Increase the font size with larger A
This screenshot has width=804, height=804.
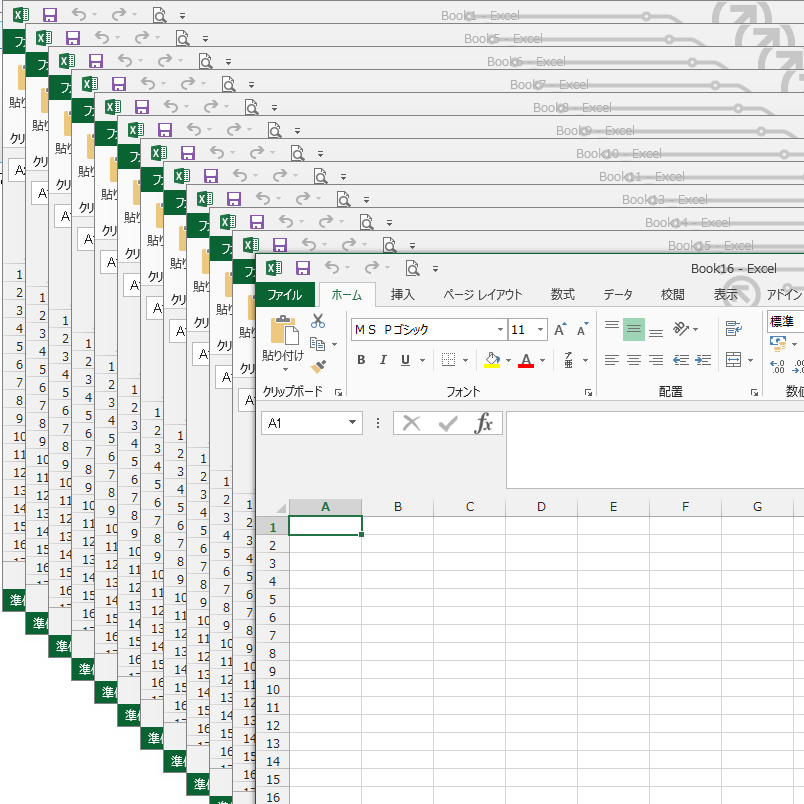pos(560,329)
